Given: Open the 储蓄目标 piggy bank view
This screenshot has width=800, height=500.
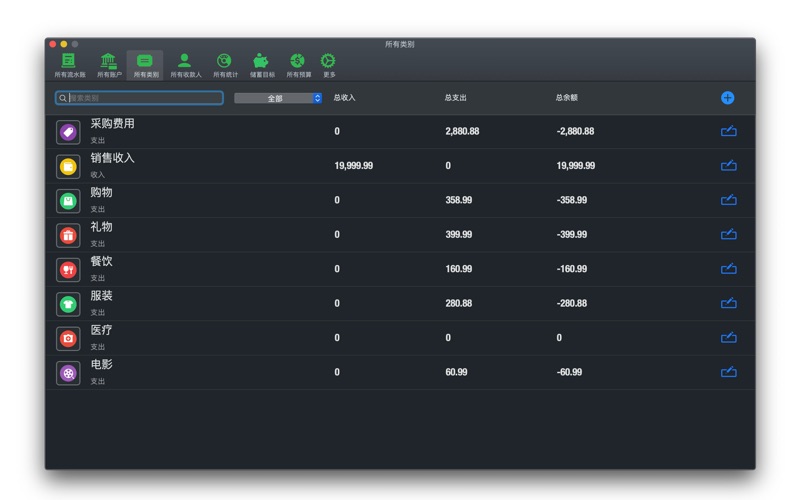Looking at the screenshot, I should point(262,65).
